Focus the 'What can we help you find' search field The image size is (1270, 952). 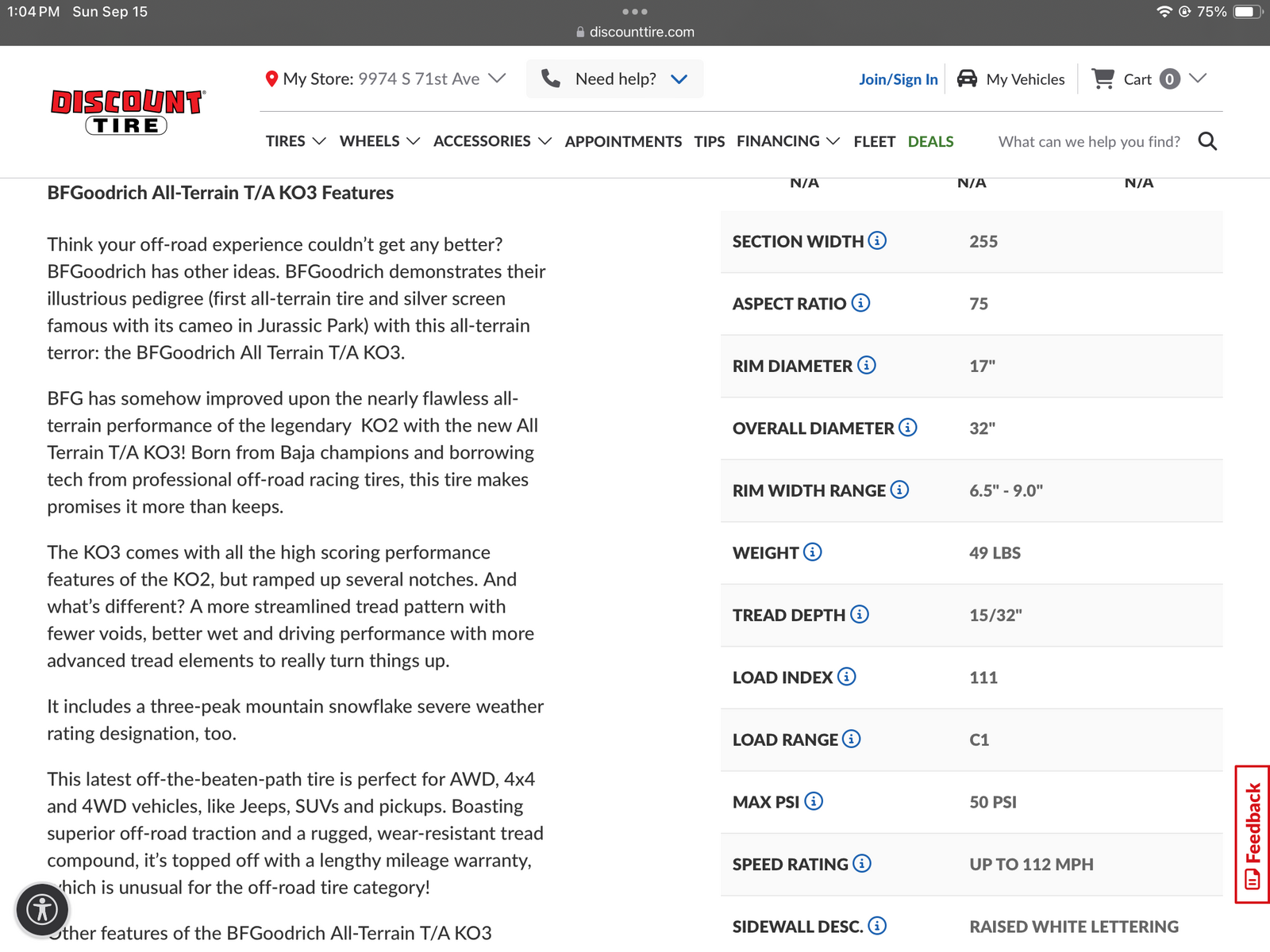click(1089, 141)
